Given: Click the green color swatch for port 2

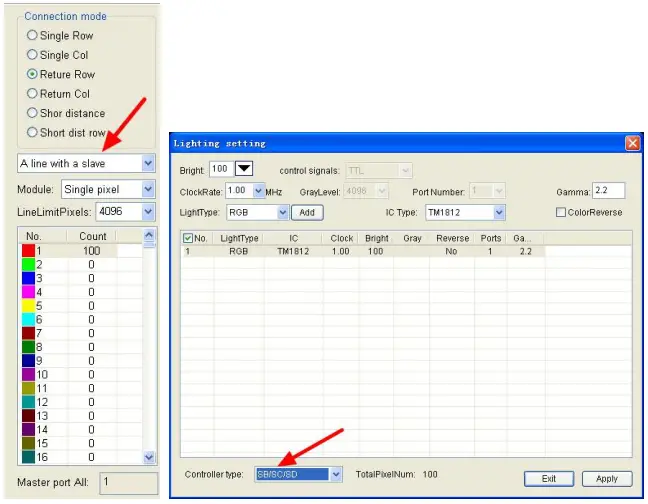Looking at the screenshot, I should [x=28, y=264].
